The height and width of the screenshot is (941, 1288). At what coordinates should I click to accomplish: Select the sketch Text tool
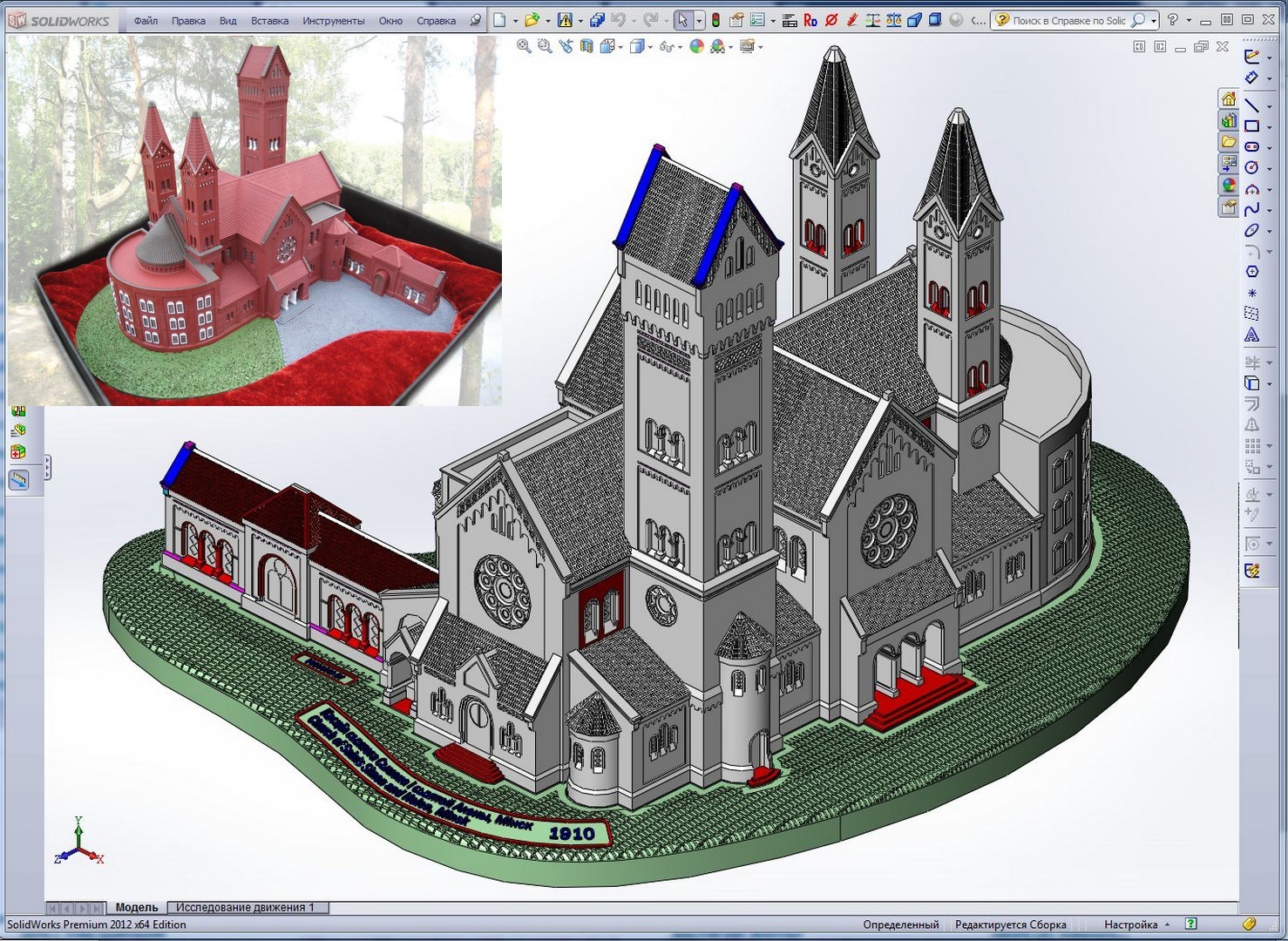tap(1251, 335)
